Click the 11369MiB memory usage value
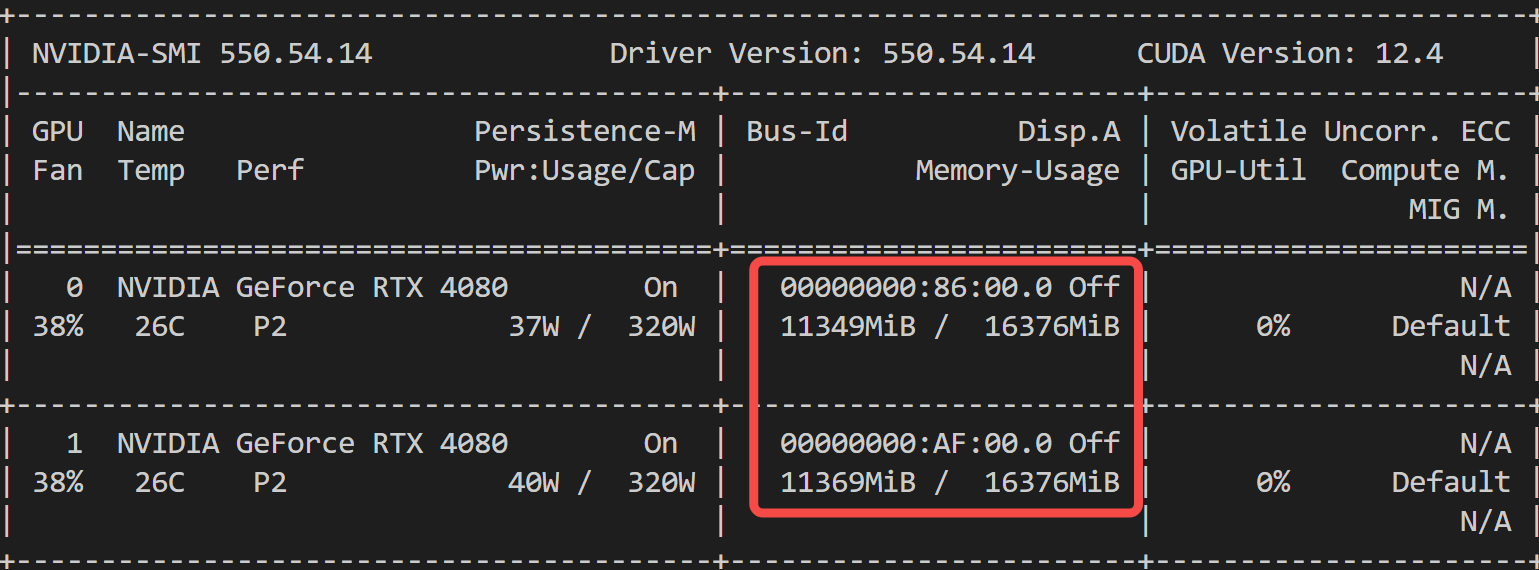1539x570 pixels. (847, 482)
